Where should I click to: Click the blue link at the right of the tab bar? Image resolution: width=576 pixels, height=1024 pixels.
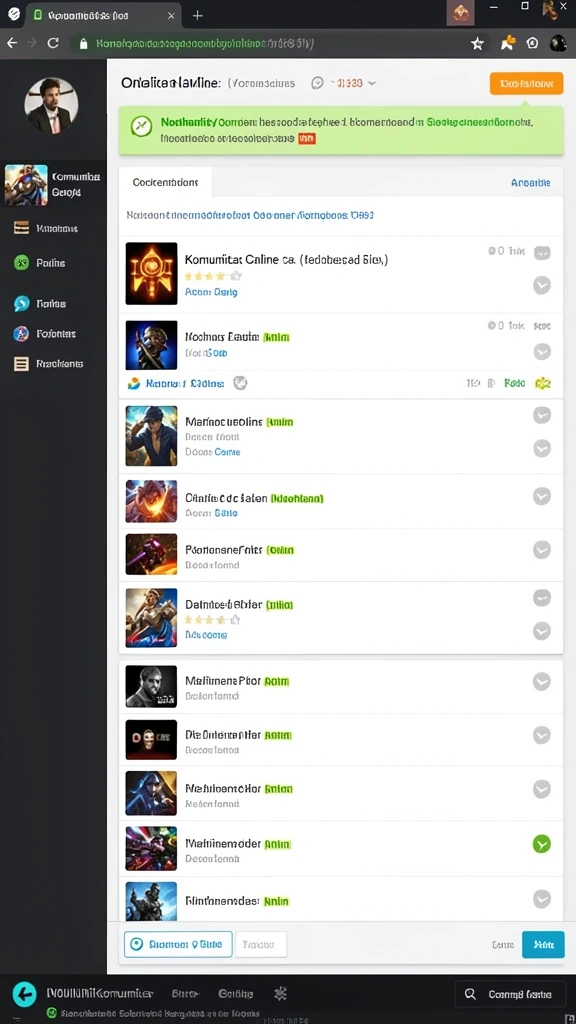pyautogui.click(x=530, y=183)
